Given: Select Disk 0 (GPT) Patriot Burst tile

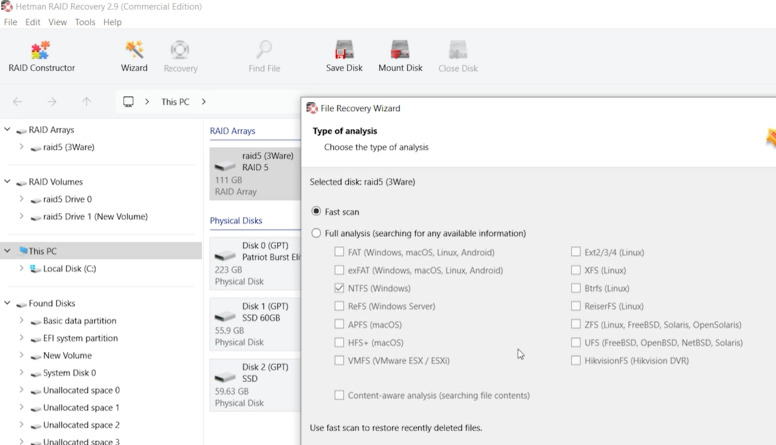Looking at the screenshot, I should 254,263.
